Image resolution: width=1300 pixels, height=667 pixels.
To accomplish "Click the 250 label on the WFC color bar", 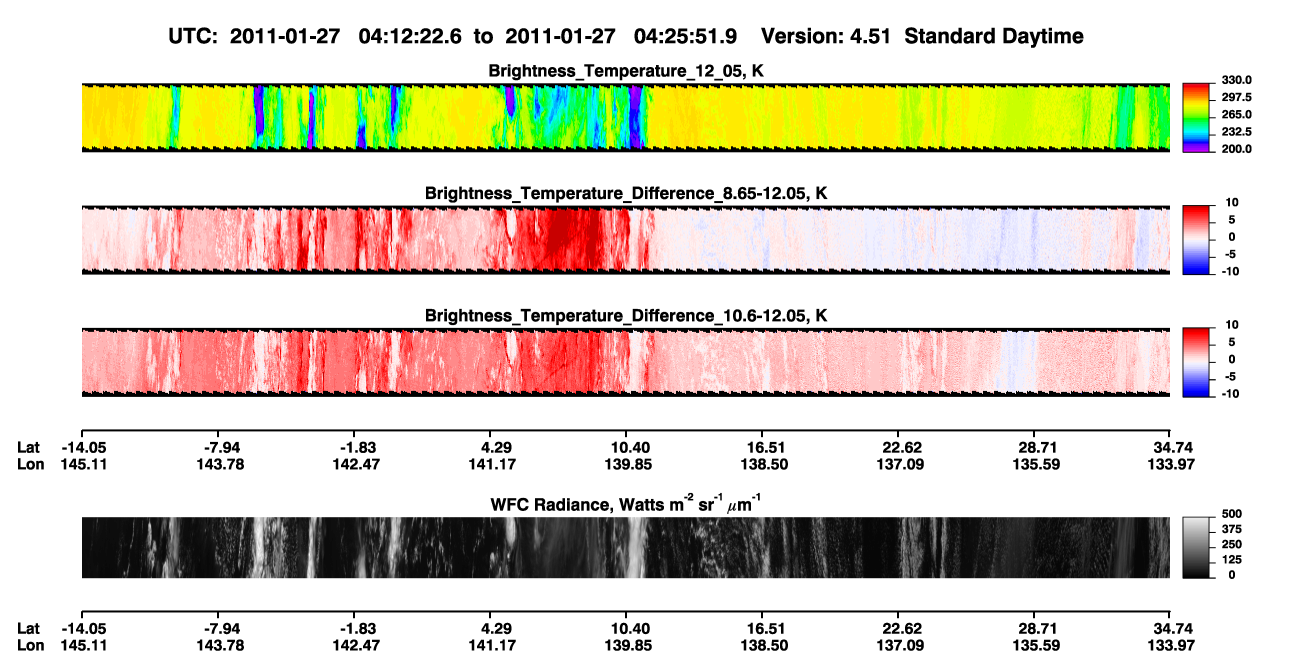I will (1232, 545).
